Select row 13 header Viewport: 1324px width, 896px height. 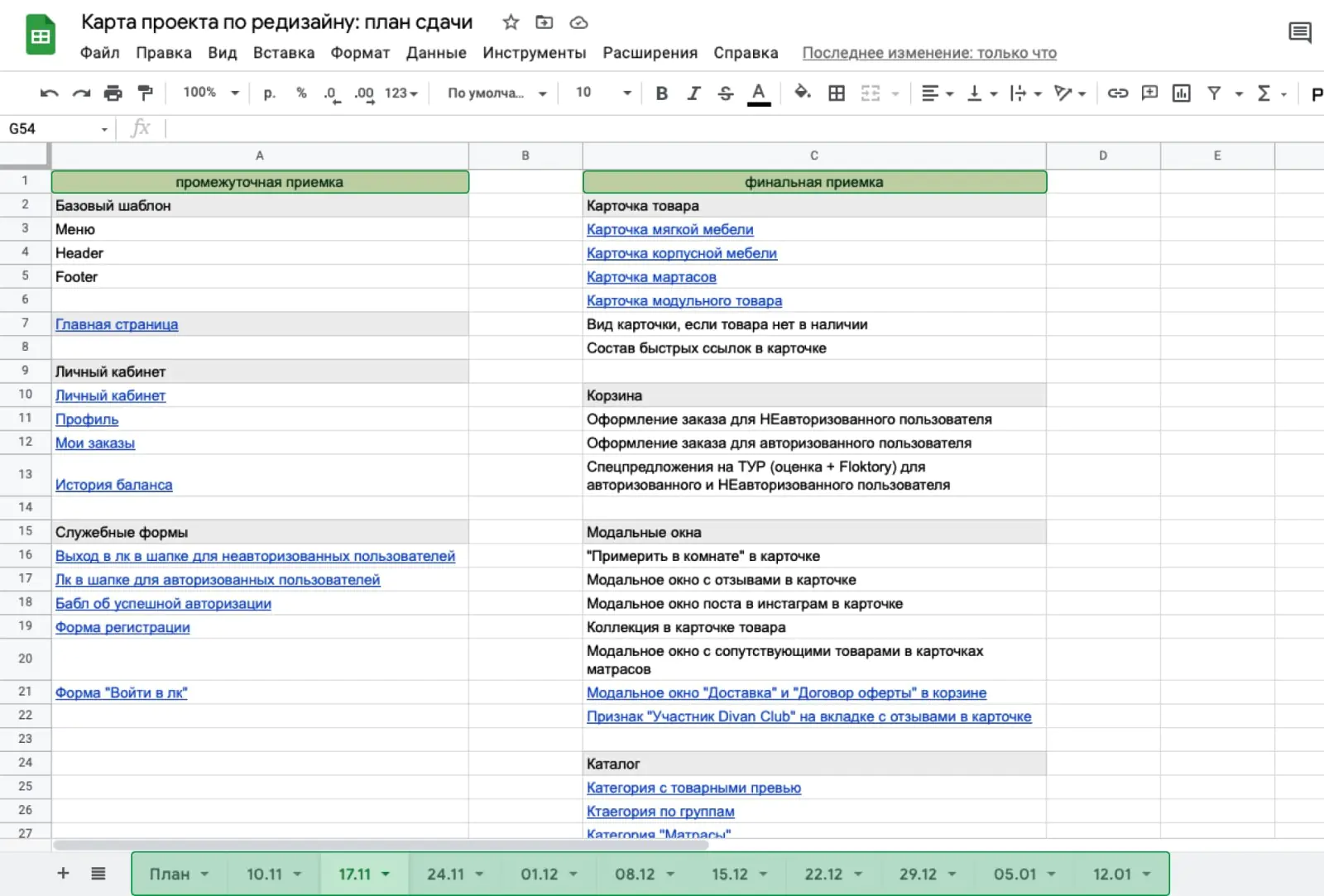pyautogui.click(x=25, y=475)
